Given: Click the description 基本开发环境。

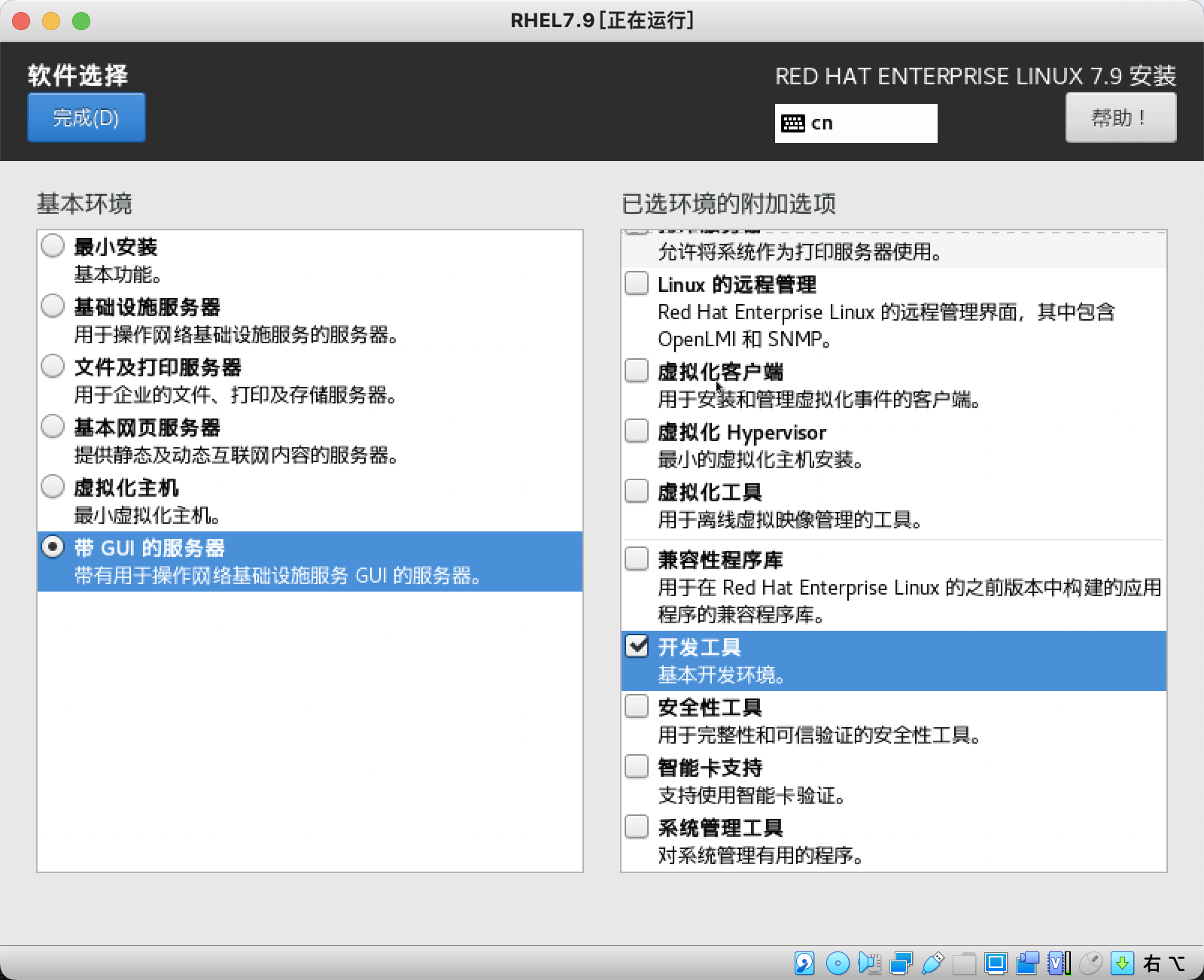Looking at the screenshot, I should coord(722,675).
